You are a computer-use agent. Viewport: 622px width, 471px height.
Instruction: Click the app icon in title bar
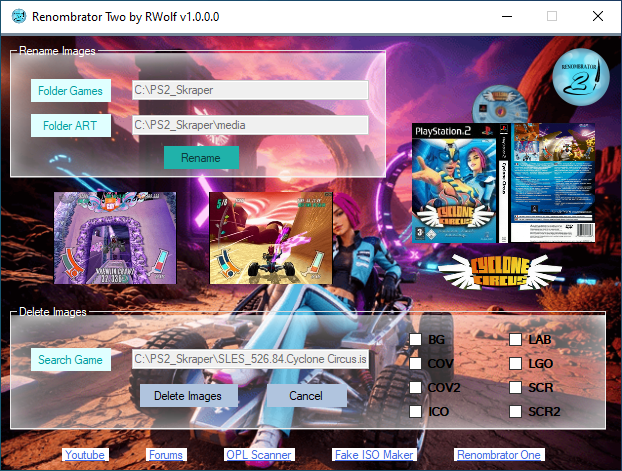coord(19,16)
